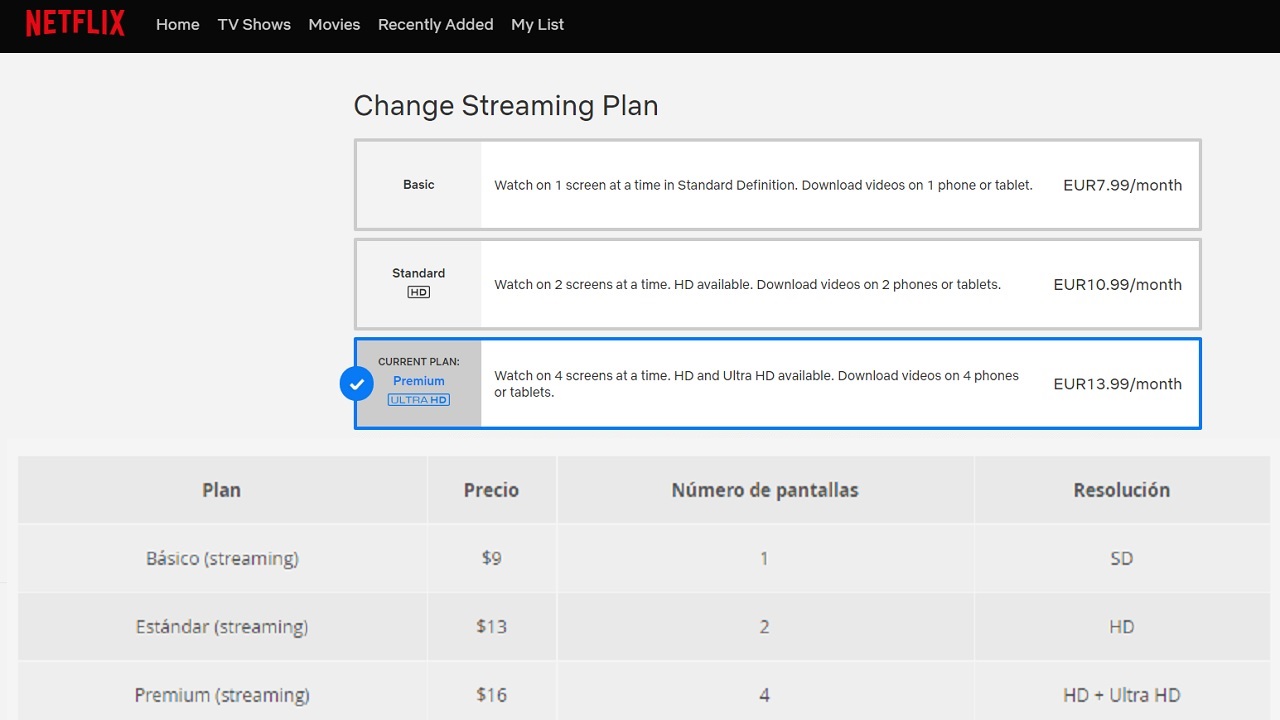Click the EUR13.99/month price
Image resolution: width=1280 pixels, height=720 pixels.
(x=1117, y=384)
